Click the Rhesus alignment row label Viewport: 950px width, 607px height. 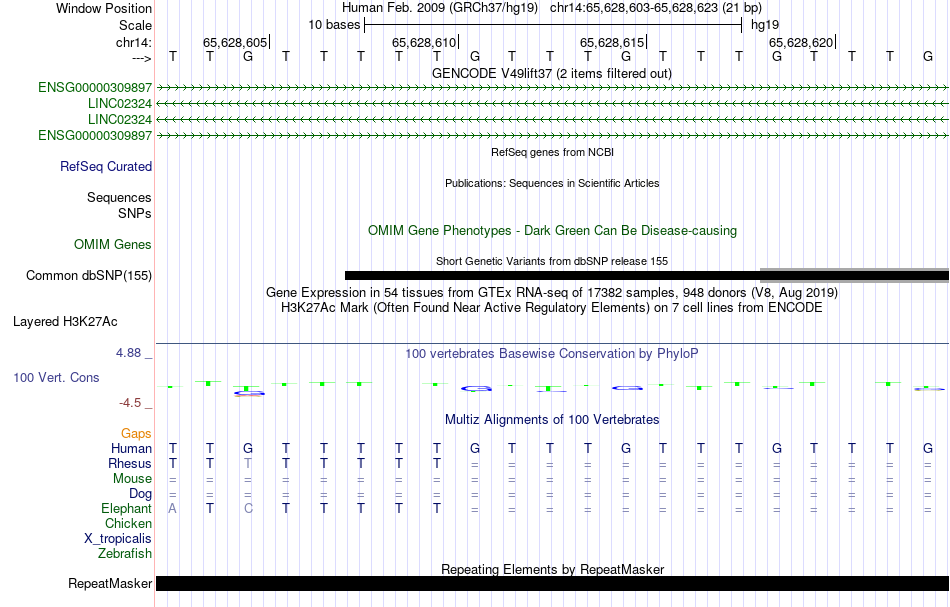tap(130, 463)
